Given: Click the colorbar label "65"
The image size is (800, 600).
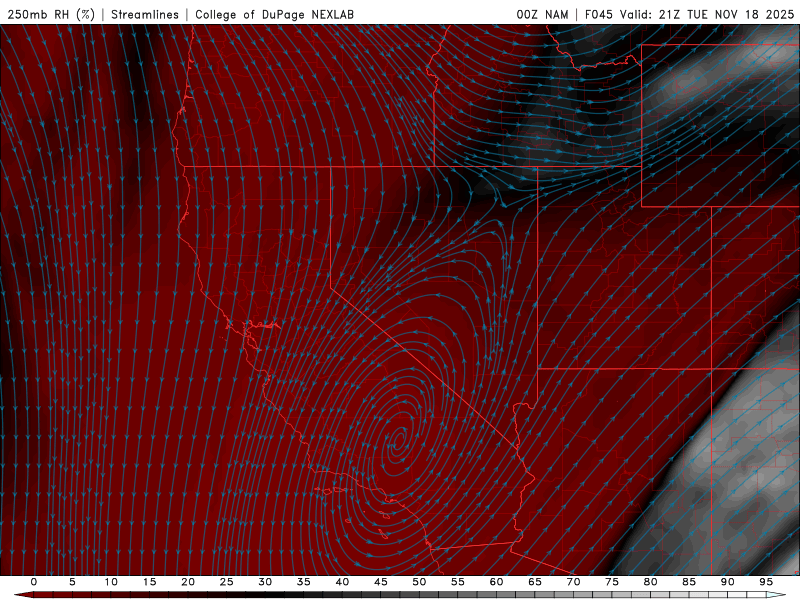Looking at the screenshot, I should [x=535, y=582].
